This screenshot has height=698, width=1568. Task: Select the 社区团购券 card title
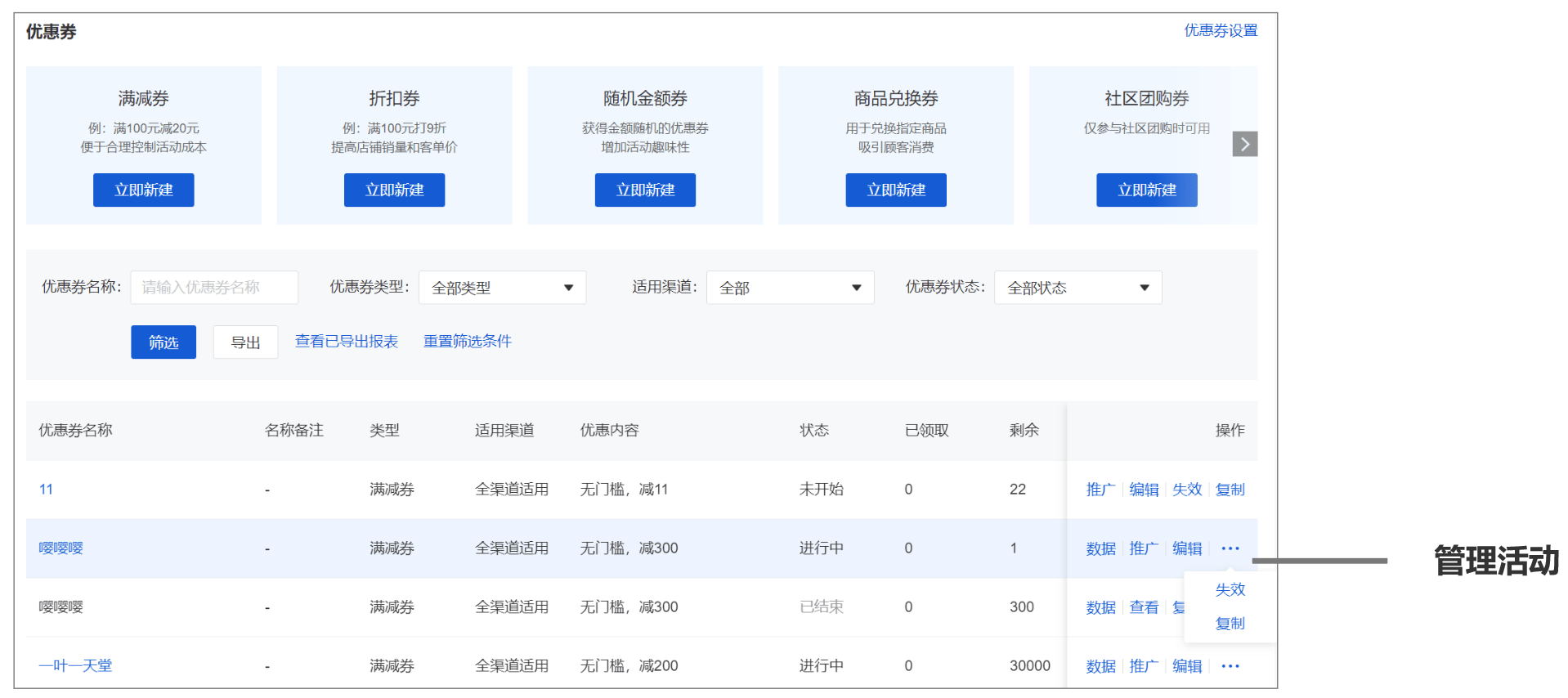(x=1147, y=98)
